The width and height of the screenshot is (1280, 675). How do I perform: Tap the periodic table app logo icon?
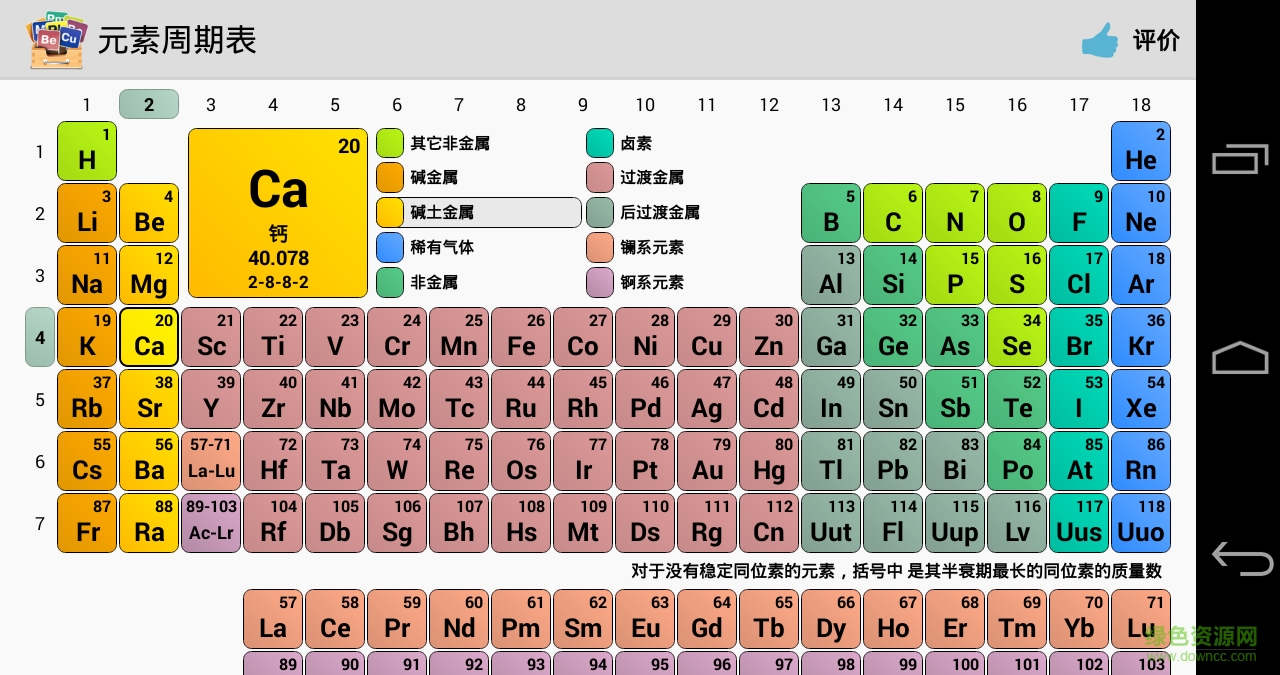[x=56, y=40]
